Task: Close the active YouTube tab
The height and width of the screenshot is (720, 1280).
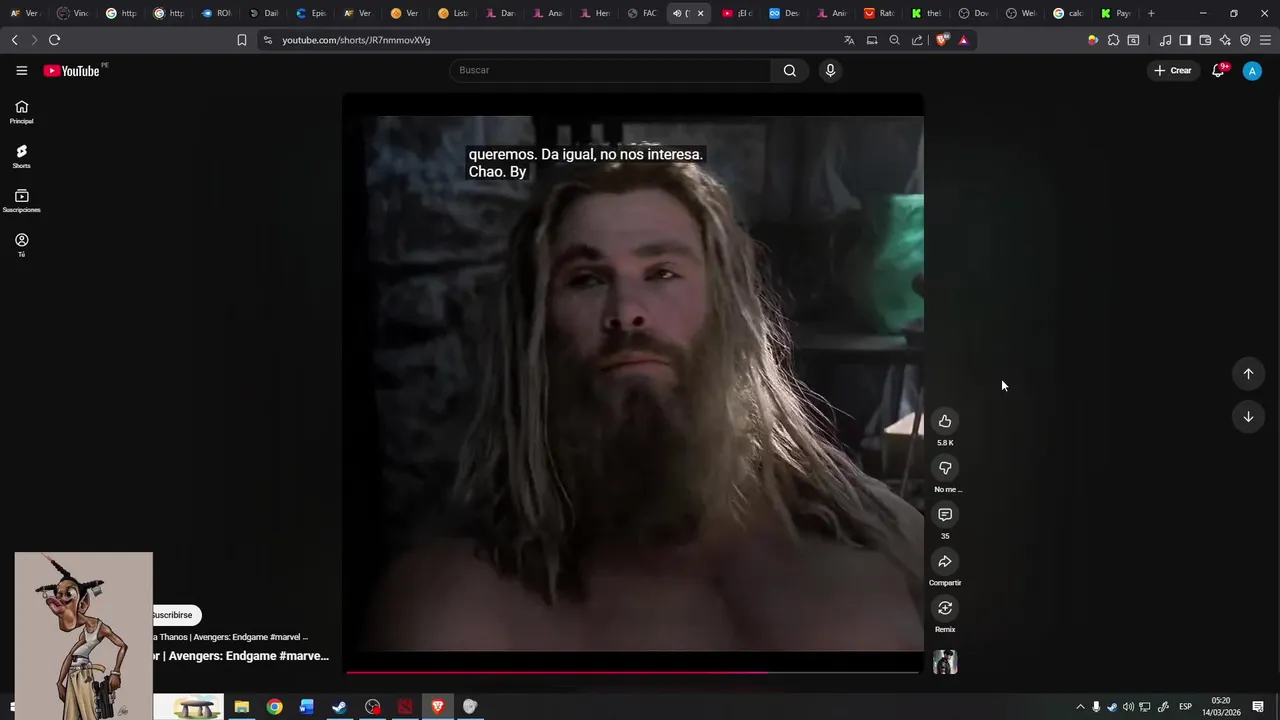Action: point(700,13)
